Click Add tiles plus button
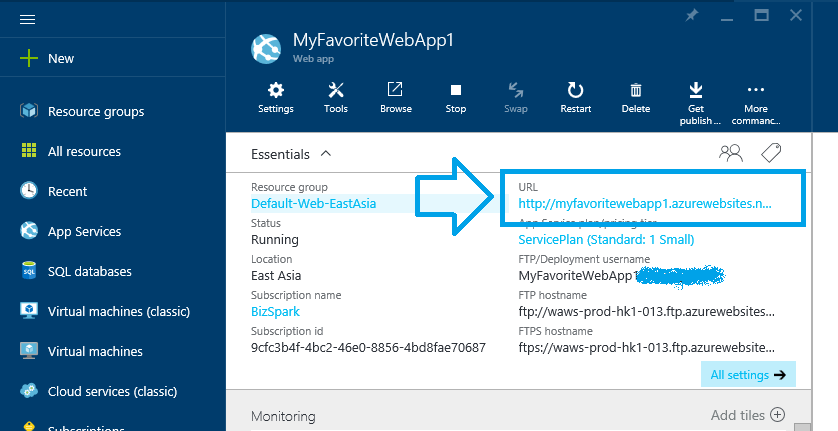This screenshot has height=431, width=838. click(778, 414)
